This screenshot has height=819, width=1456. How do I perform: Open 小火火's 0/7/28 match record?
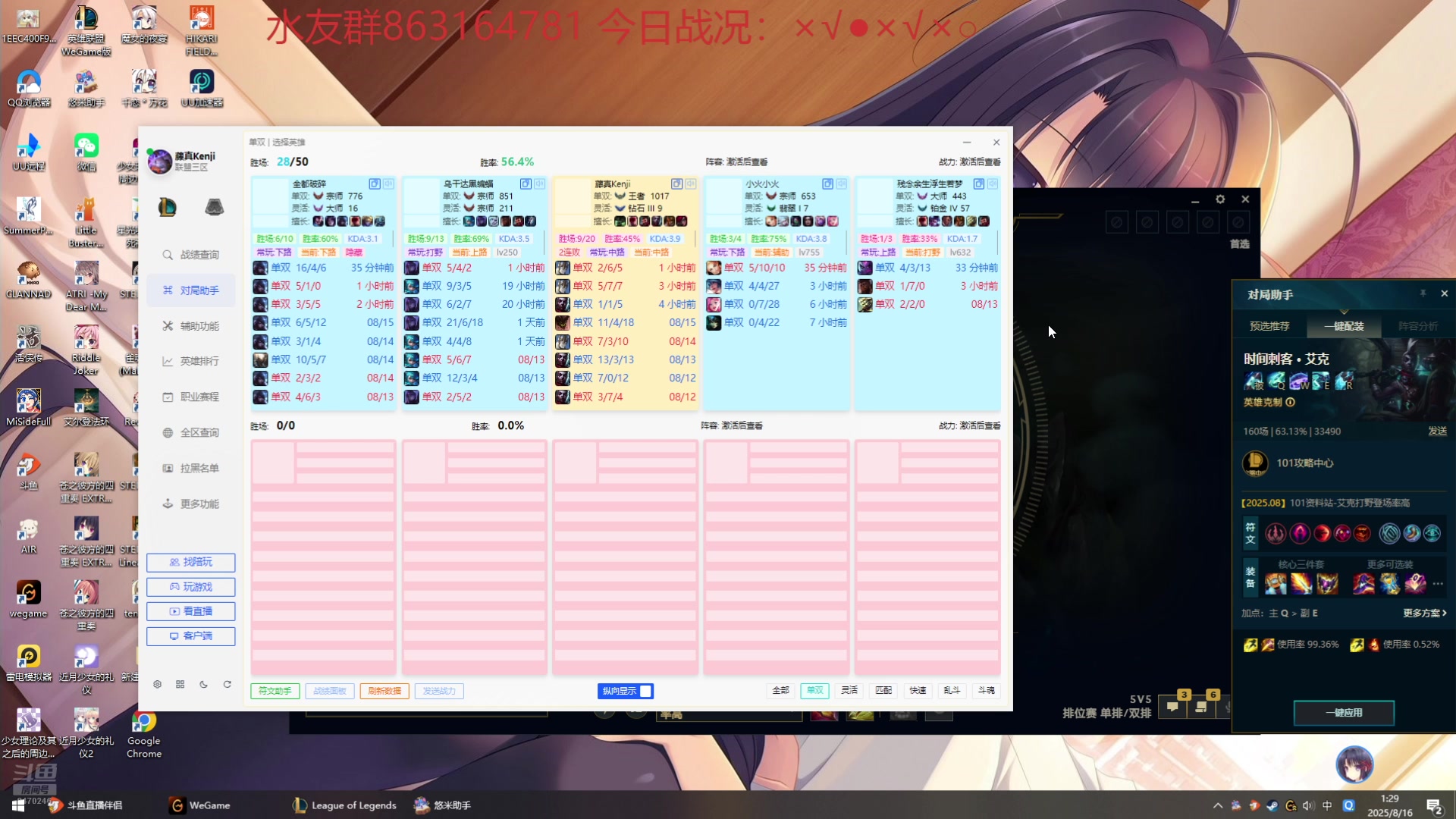777,305
